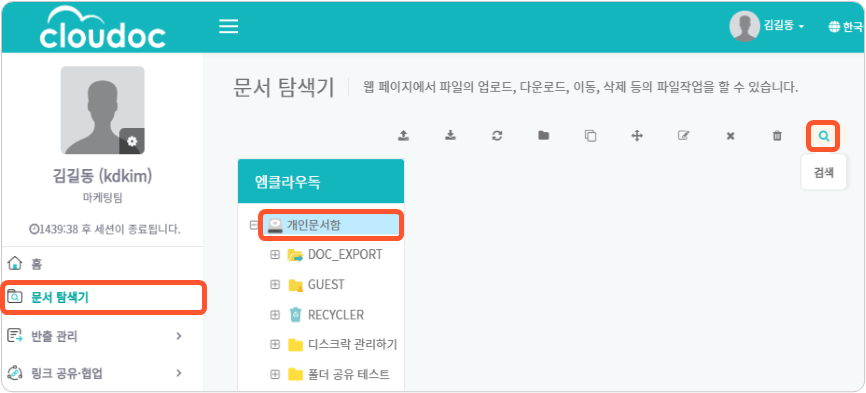The height and width of the screenshot is (393, 866).
Task: Expand the 링크 공유·협업 chevron
Action: pos(178,373)
